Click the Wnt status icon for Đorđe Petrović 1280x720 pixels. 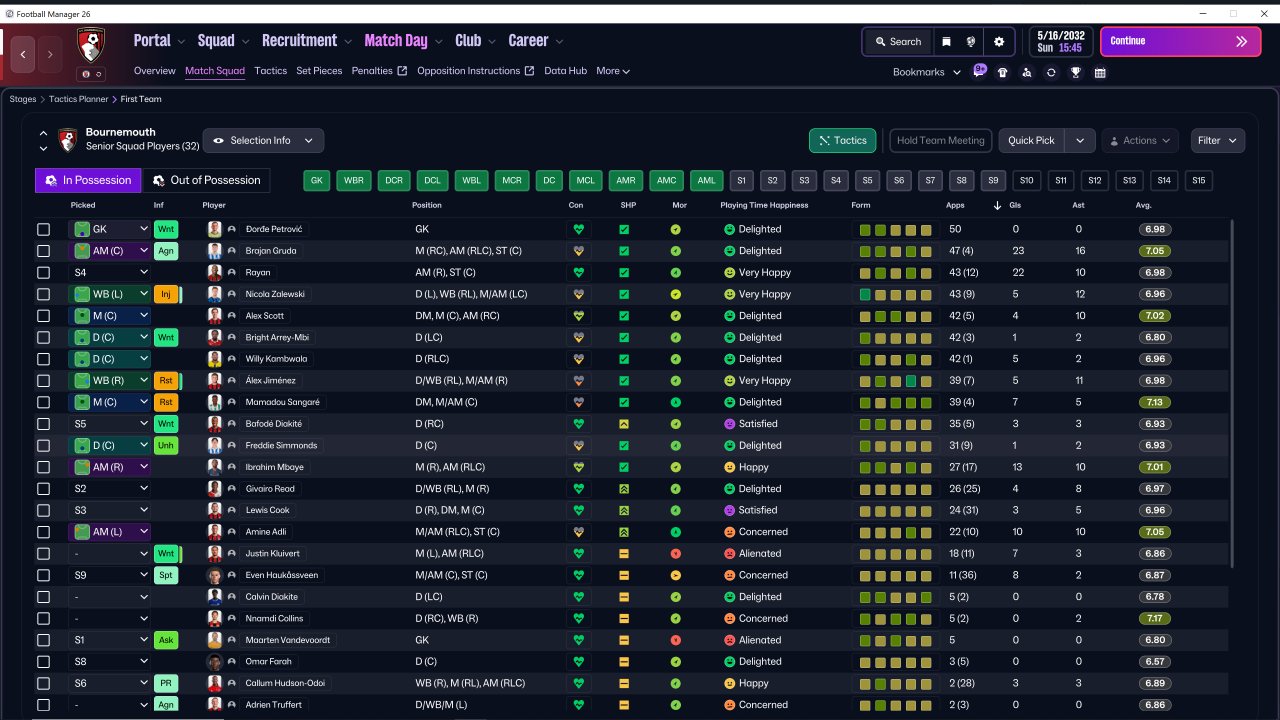pos(166,229)
